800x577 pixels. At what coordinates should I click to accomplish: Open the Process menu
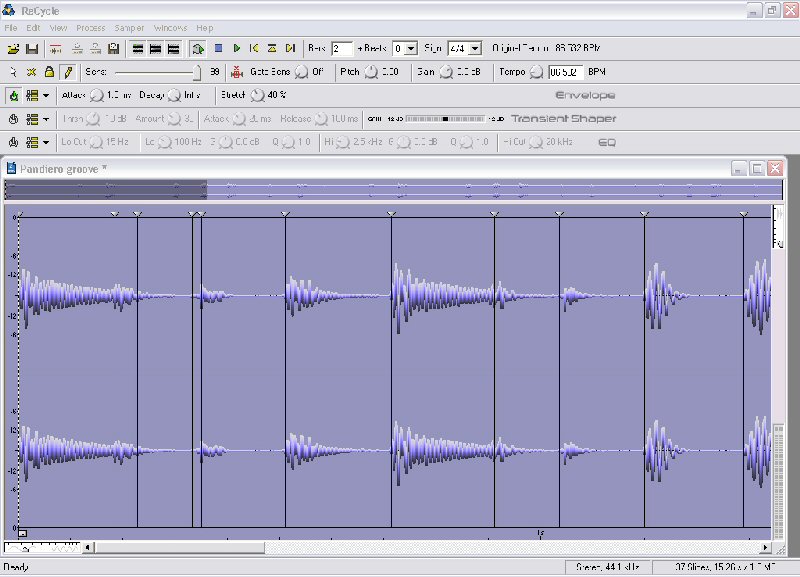point(90,28)
